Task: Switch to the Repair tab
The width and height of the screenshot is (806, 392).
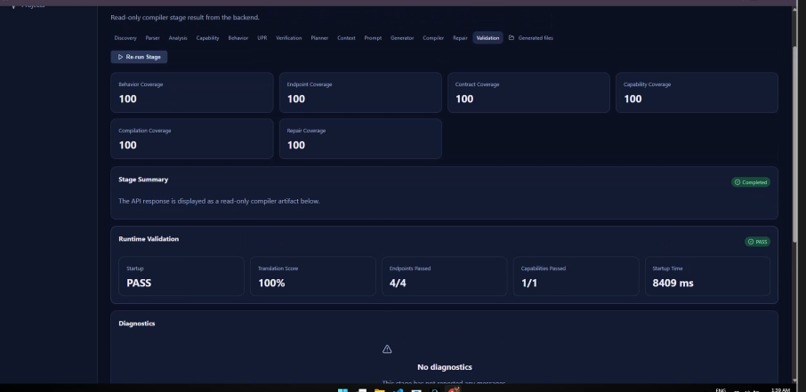Action: [460, 38]
